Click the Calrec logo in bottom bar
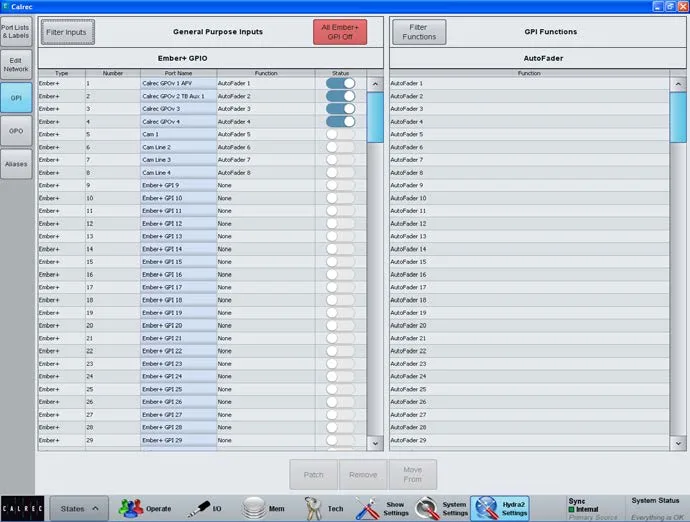The width and height of the screenshot is (690, 522). point(22,508)
